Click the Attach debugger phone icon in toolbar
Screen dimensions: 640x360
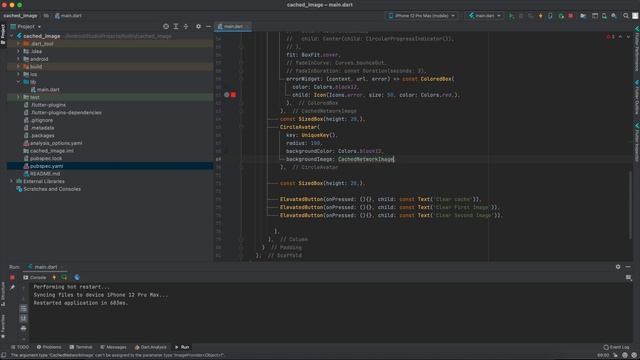(550, 16)
